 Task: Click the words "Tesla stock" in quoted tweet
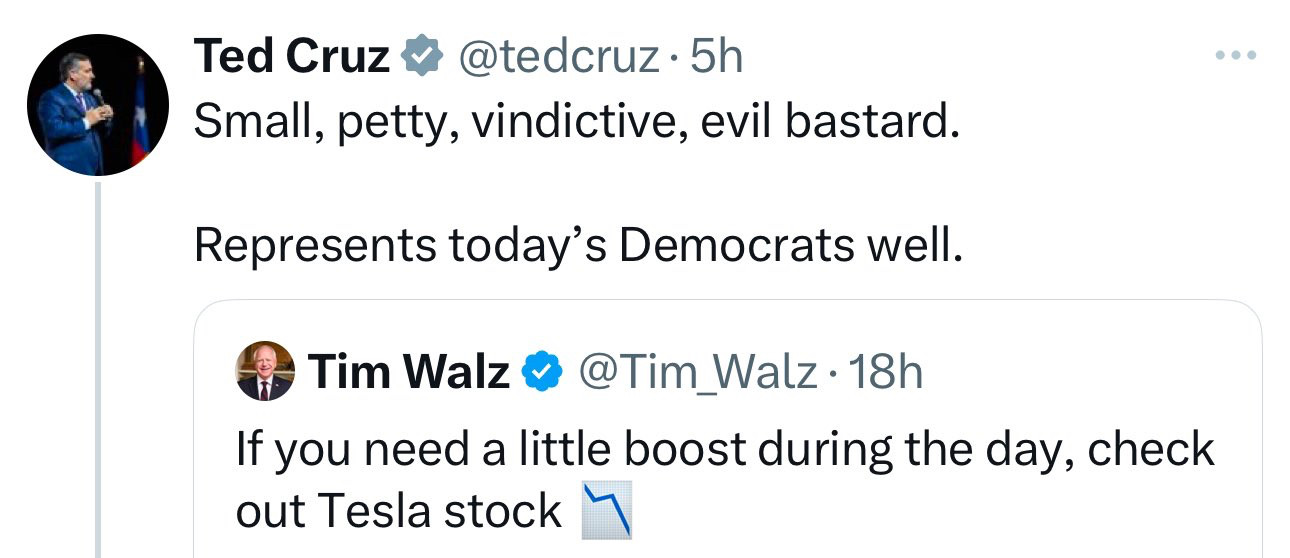click(439, 512)
